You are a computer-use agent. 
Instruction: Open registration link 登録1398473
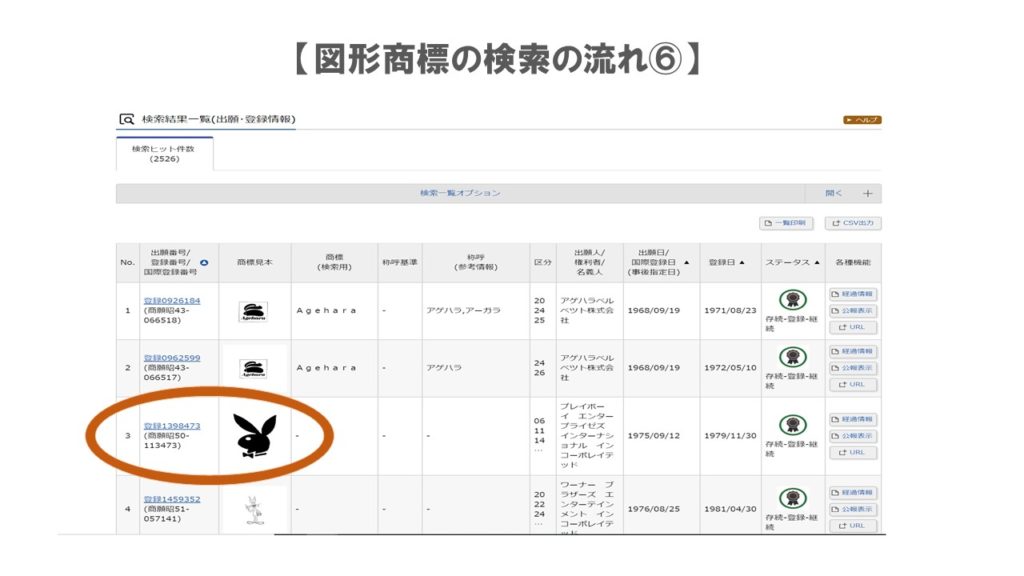click(172, 425)
